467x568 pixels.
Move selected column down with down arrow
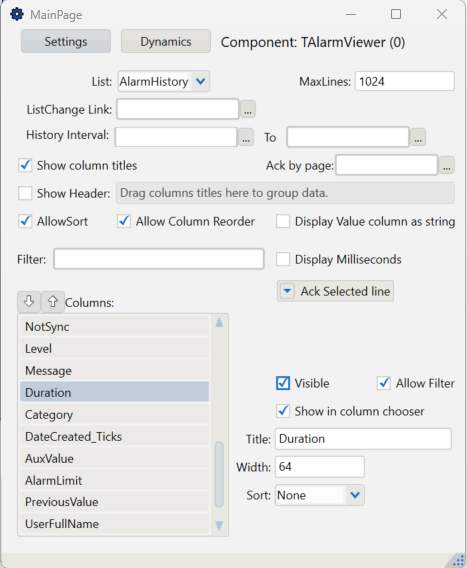pos(29,301)
